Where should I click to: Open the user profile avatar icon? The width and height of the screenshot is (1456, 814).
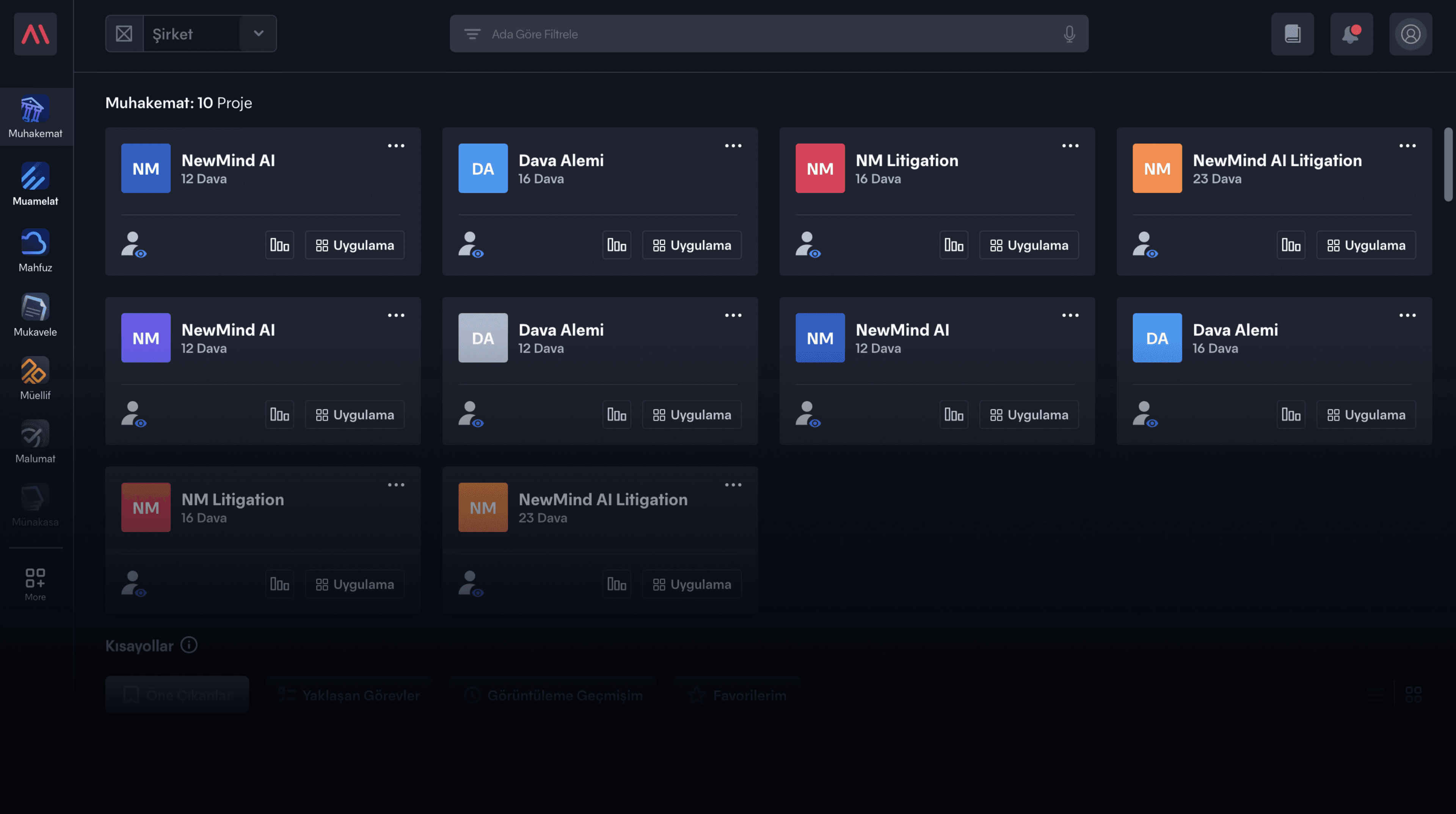[1410, 34]
